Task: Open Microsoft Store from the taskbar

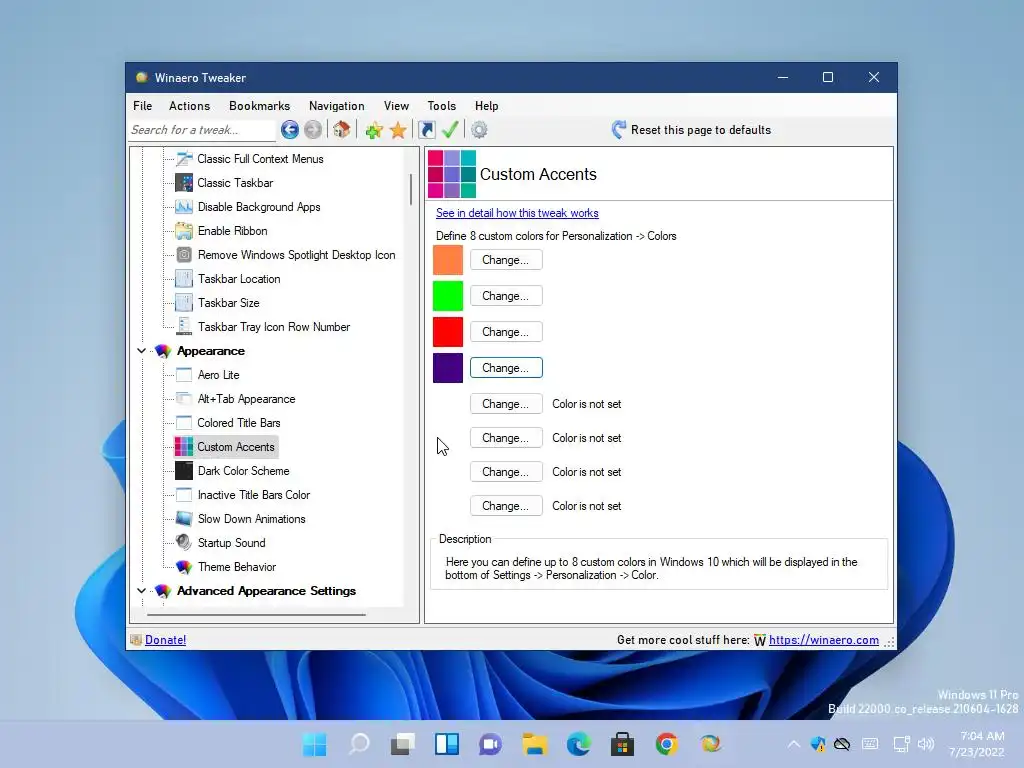Action: [x=622, y=744]
